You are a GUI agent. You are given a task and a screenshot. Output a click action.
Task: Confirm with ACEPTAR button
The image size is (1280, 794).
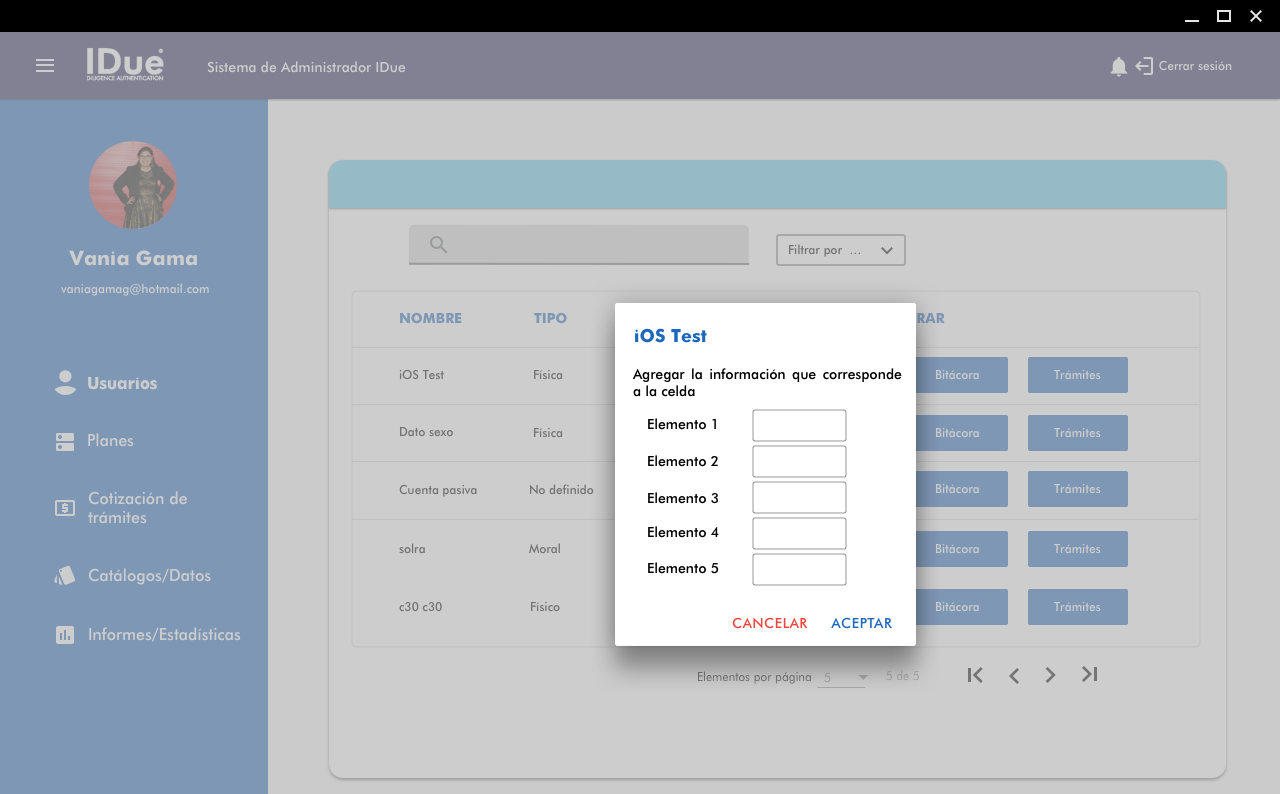[861, 623]
